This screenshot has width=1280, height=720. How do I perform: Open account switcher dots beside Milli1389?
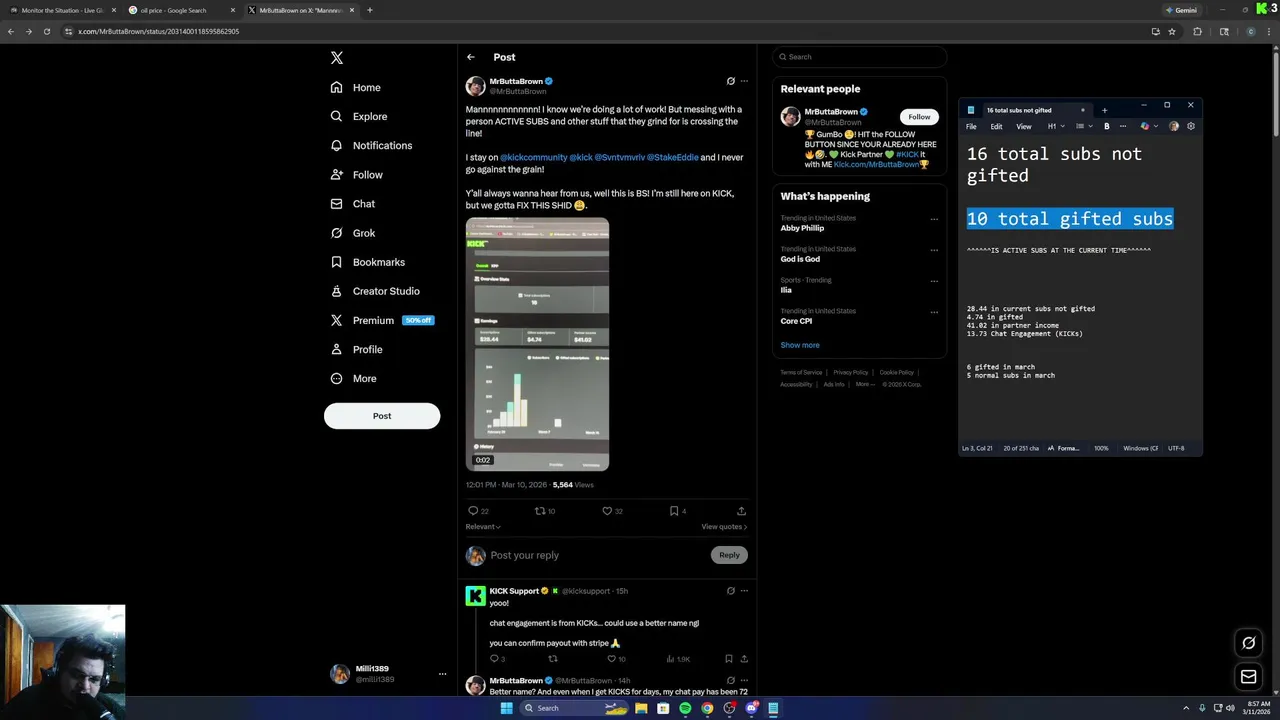point(442,674)
